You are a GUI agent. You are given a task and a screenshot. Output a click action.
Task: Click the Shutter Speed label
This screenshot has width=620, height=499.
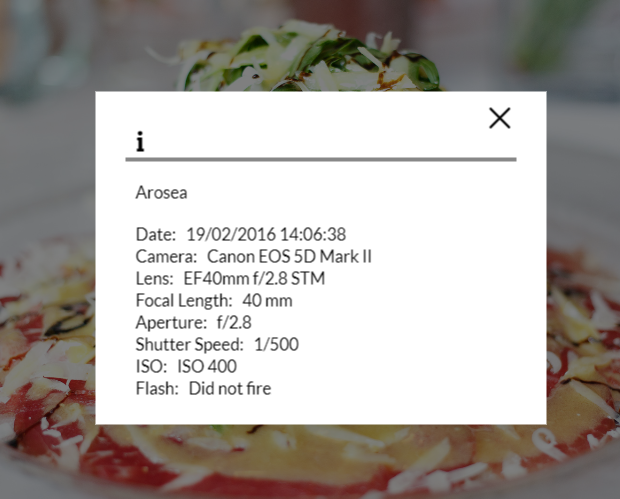[x=189, y=344]
